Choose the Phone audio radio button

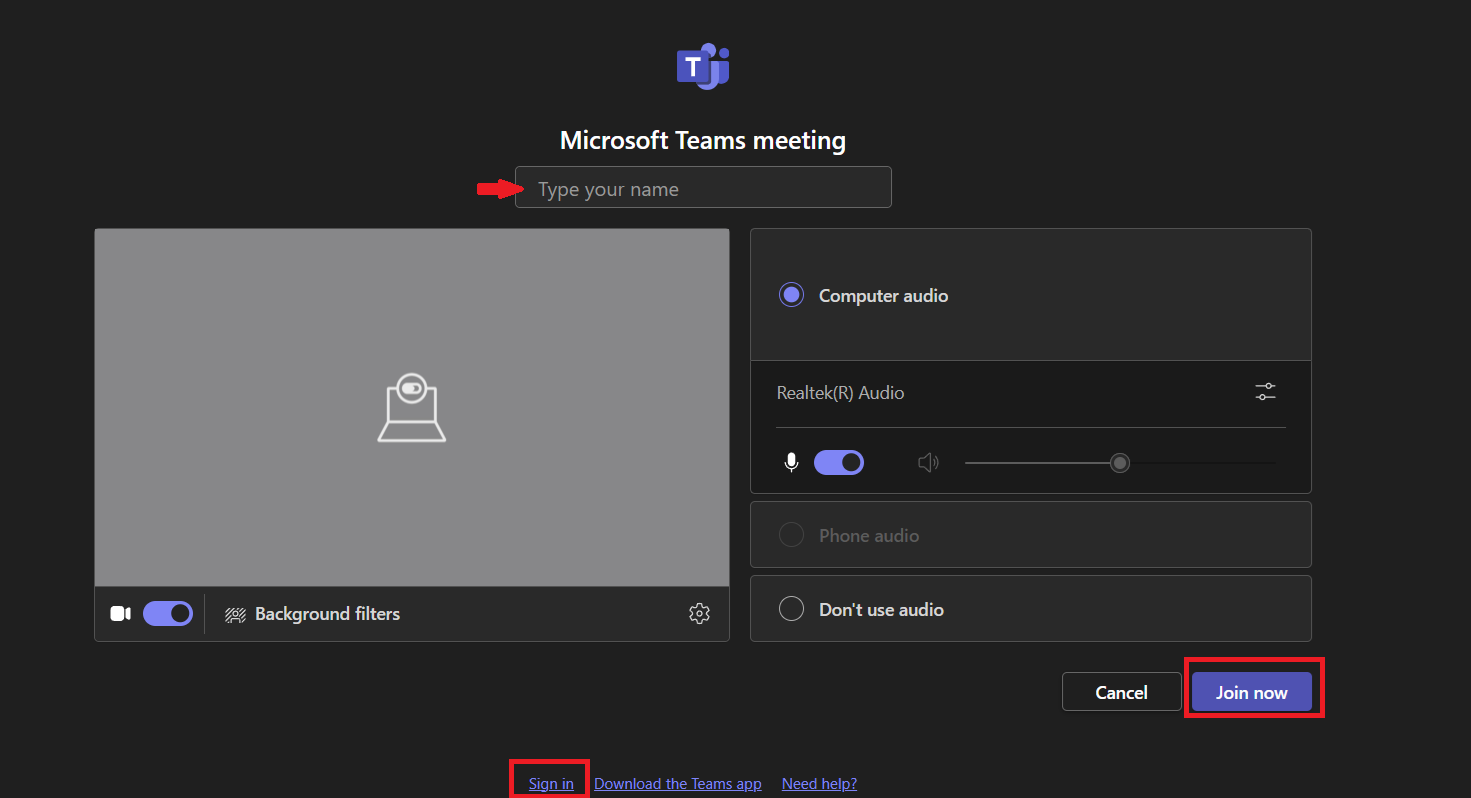pyautogui.click(x=791, y=535)
